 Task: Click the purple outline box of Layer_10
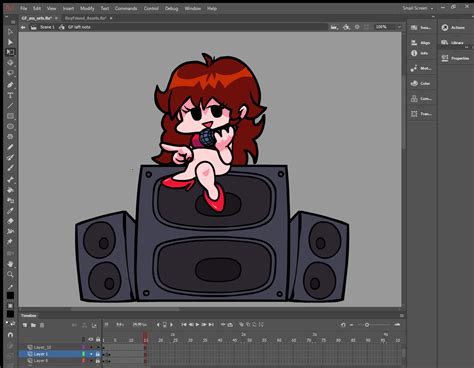84,347
